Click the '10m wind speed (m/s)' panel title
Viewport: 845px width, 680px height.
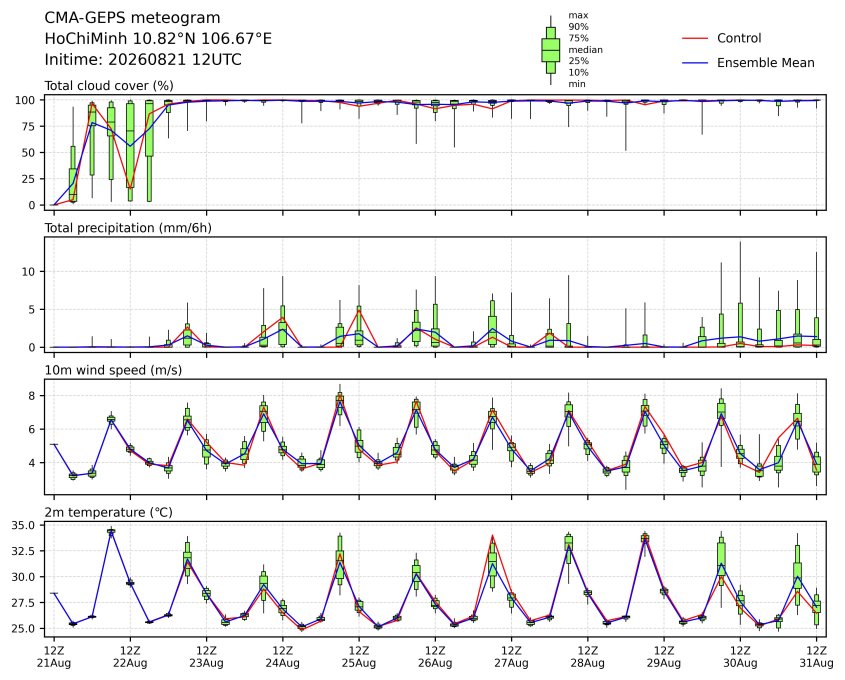click(113, 370)
